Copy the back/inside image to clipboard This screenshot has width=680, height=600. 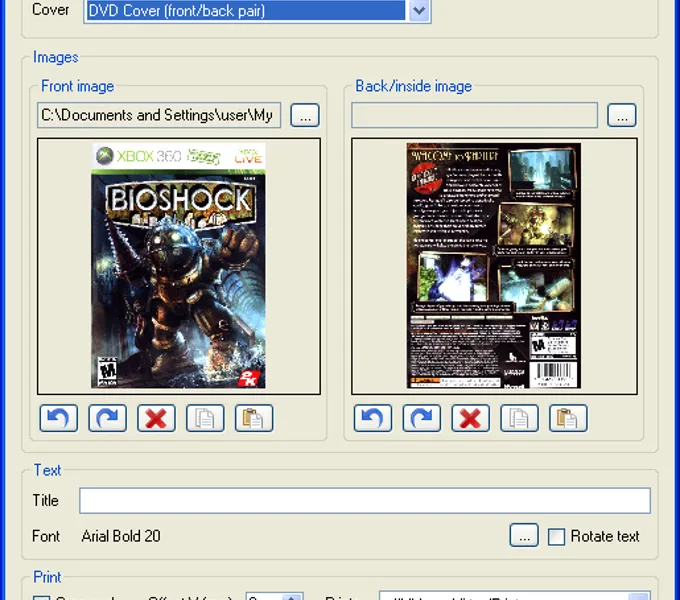520,418
